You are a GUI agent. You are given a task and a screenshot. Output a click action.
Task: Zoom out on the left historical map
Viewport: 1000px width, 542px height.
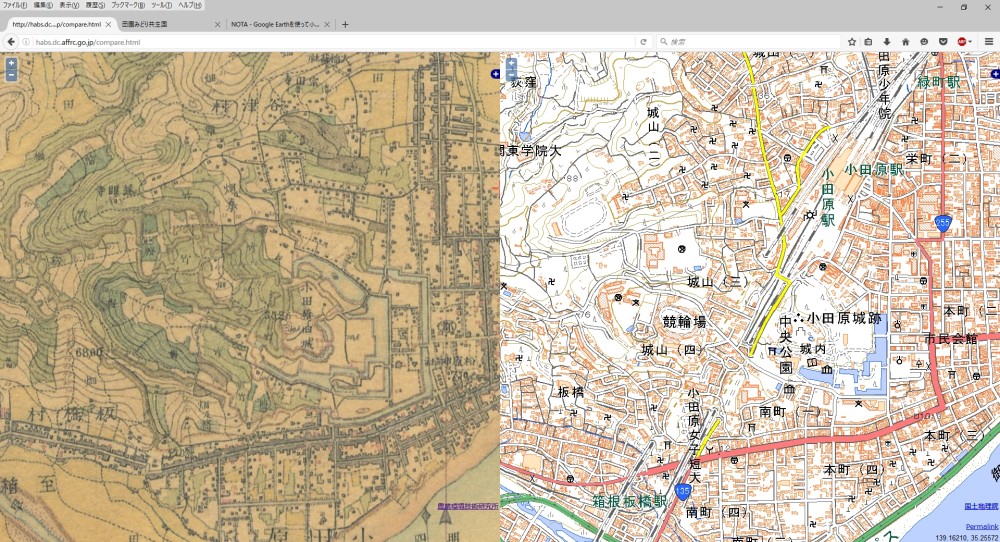coord(11,75)
